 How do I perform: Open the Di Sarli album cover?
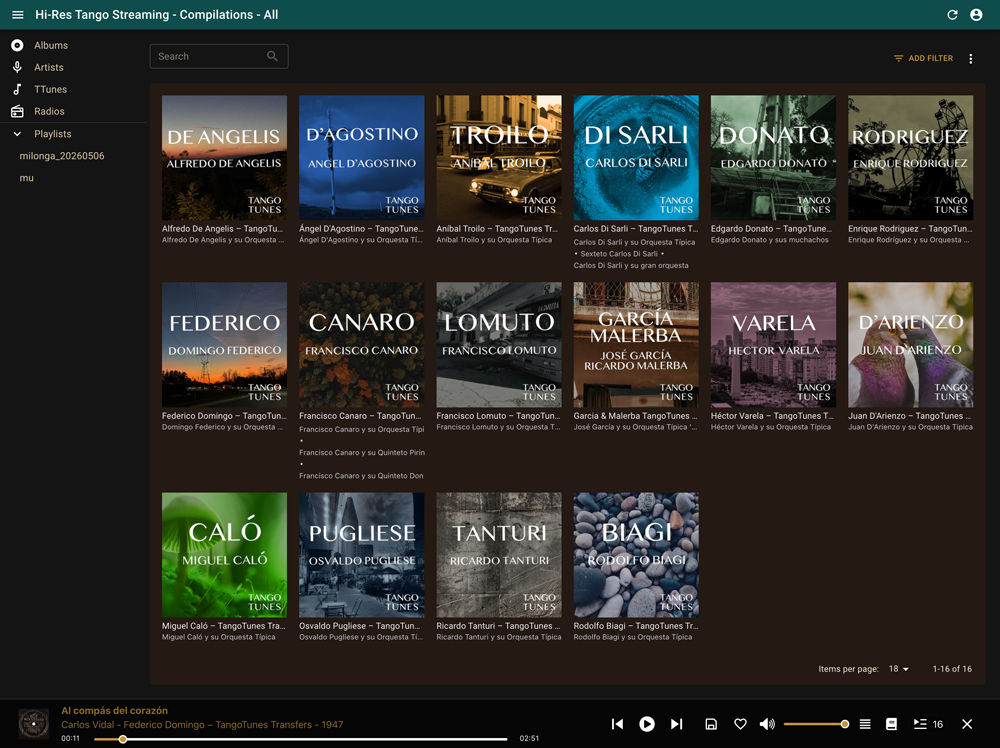[x=636, y=158]
